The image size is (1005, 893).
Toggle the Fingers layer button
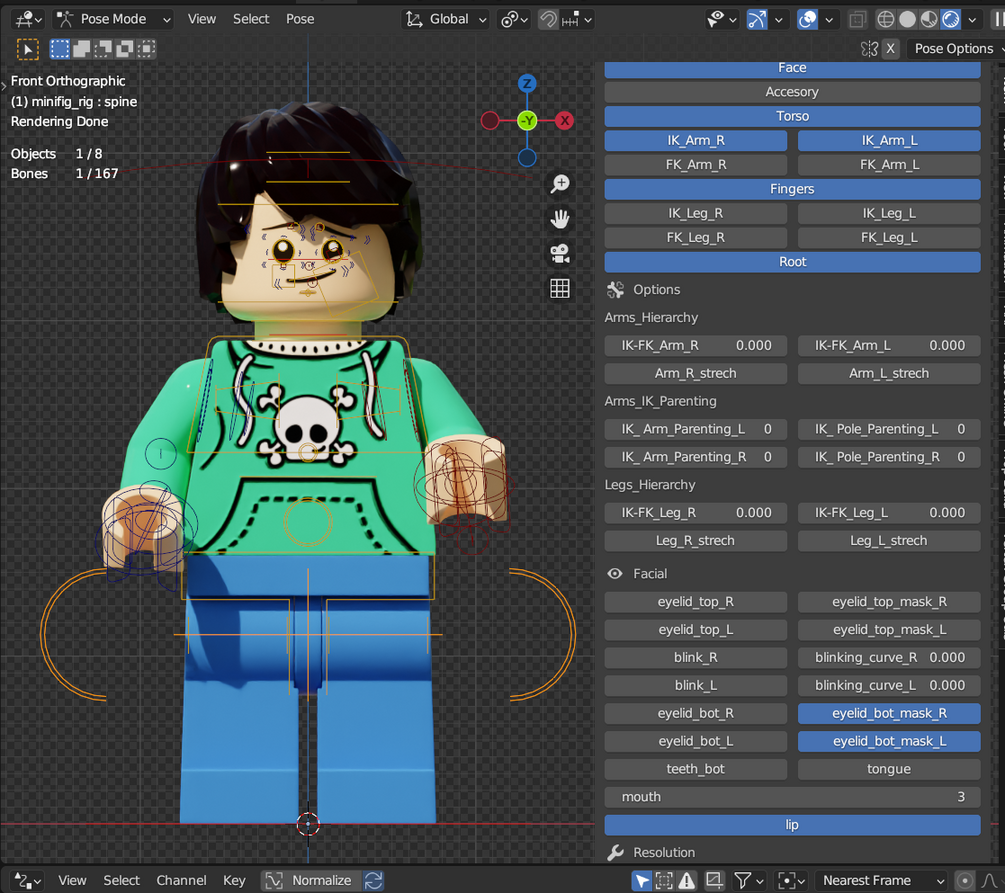(792, 189)
